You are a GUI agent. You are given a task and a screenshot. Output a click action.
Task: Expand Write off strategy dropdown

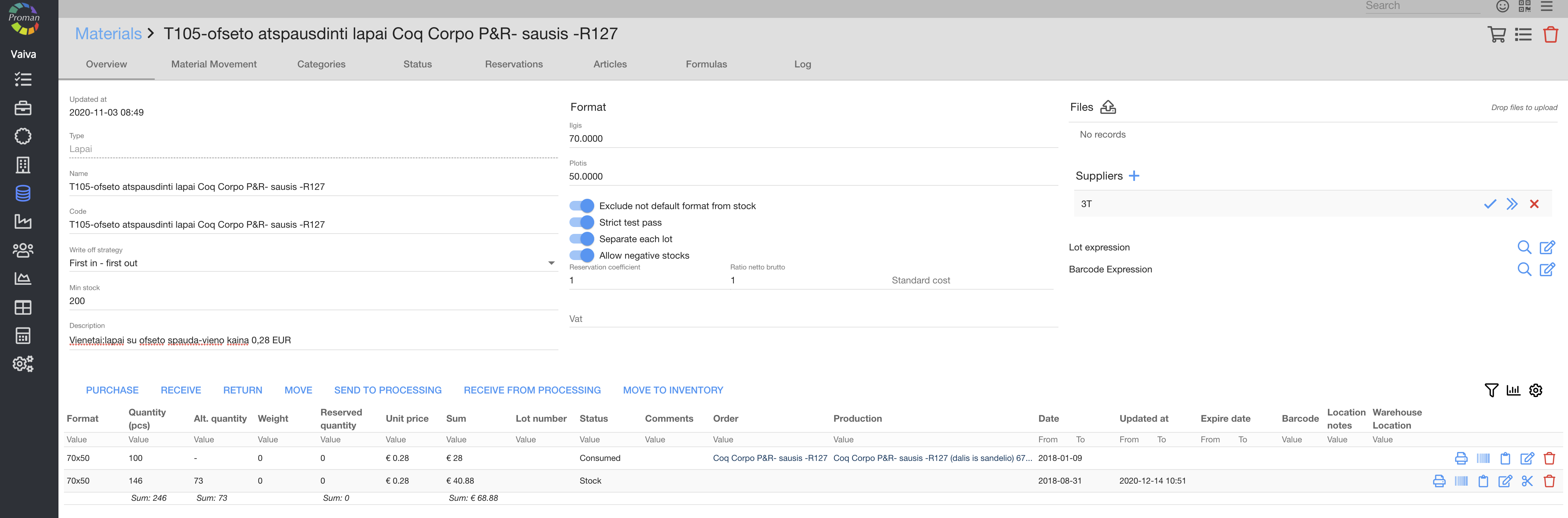(x=551, y=263)
